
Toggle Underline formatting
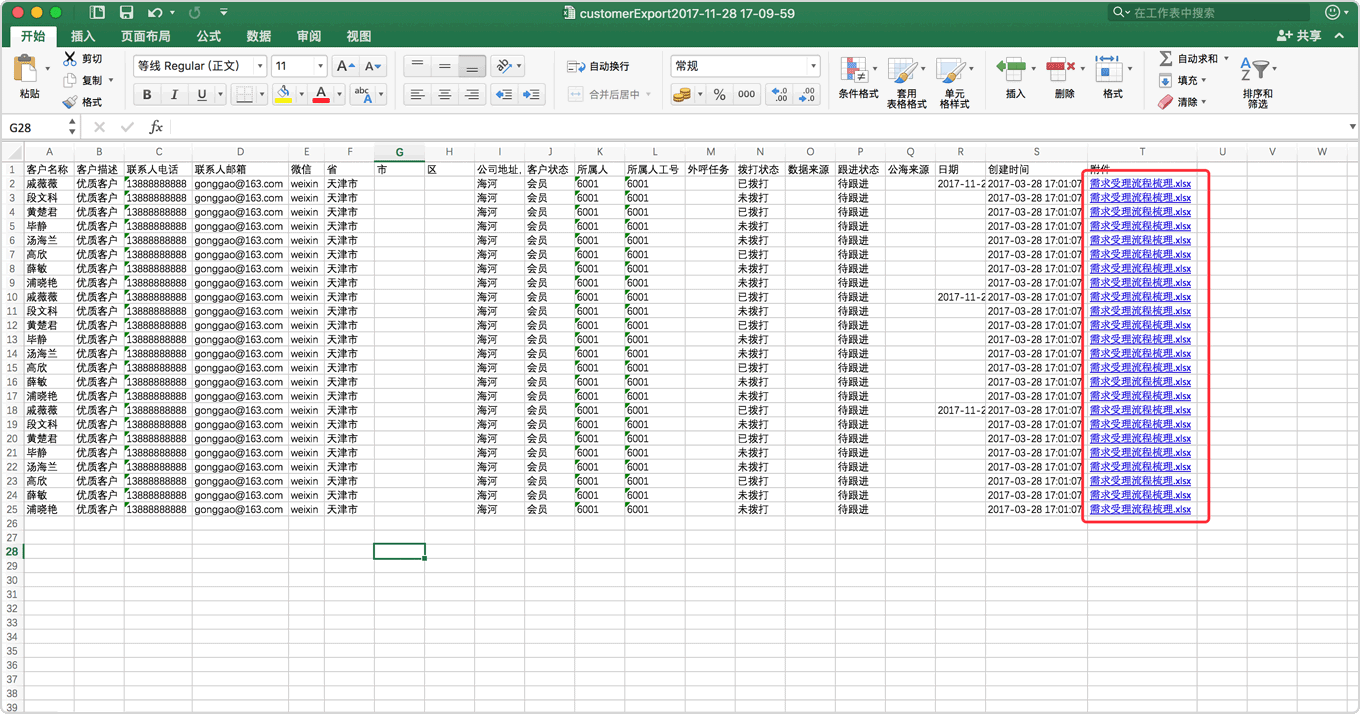202,95
